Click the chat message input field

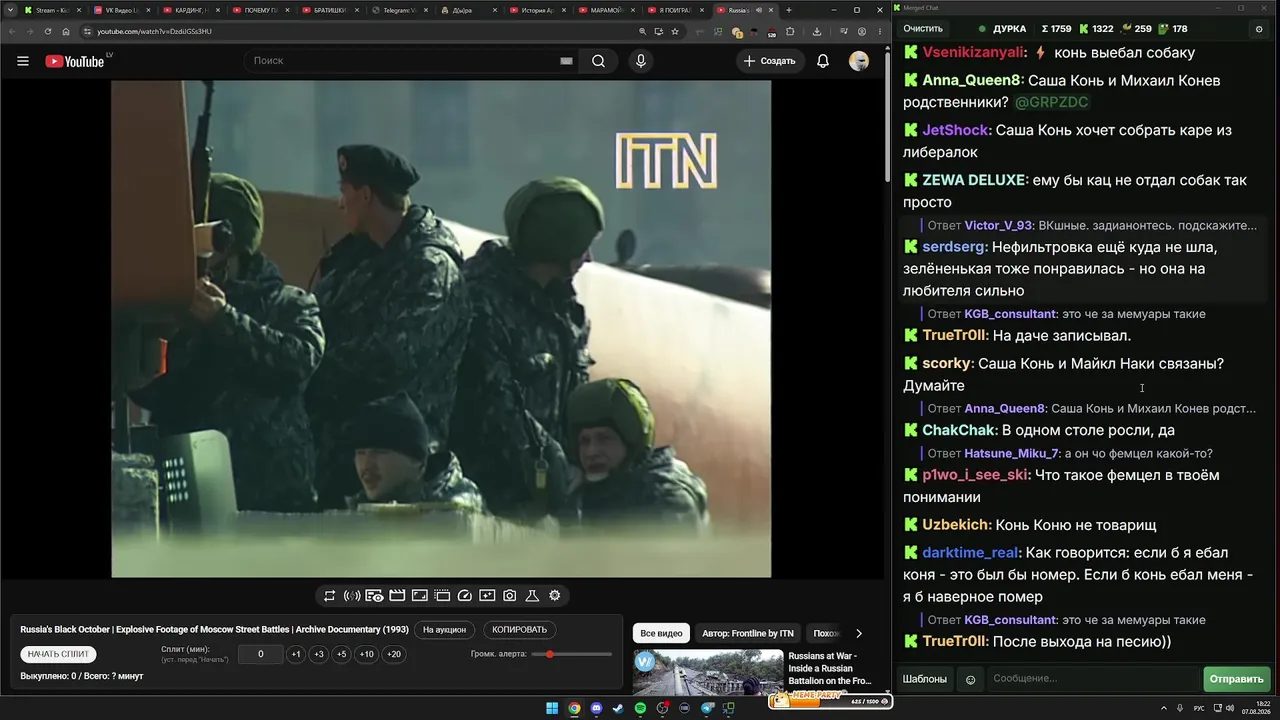(1093, 679)
